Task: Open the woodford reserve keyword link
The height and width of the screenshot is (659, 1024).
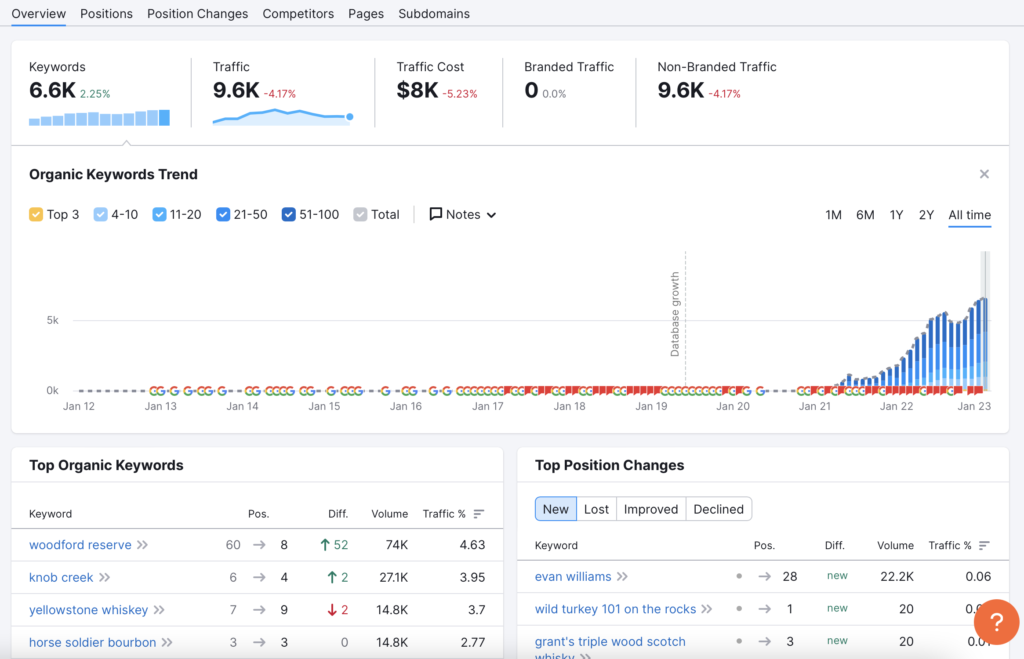Action: (80, 545)
